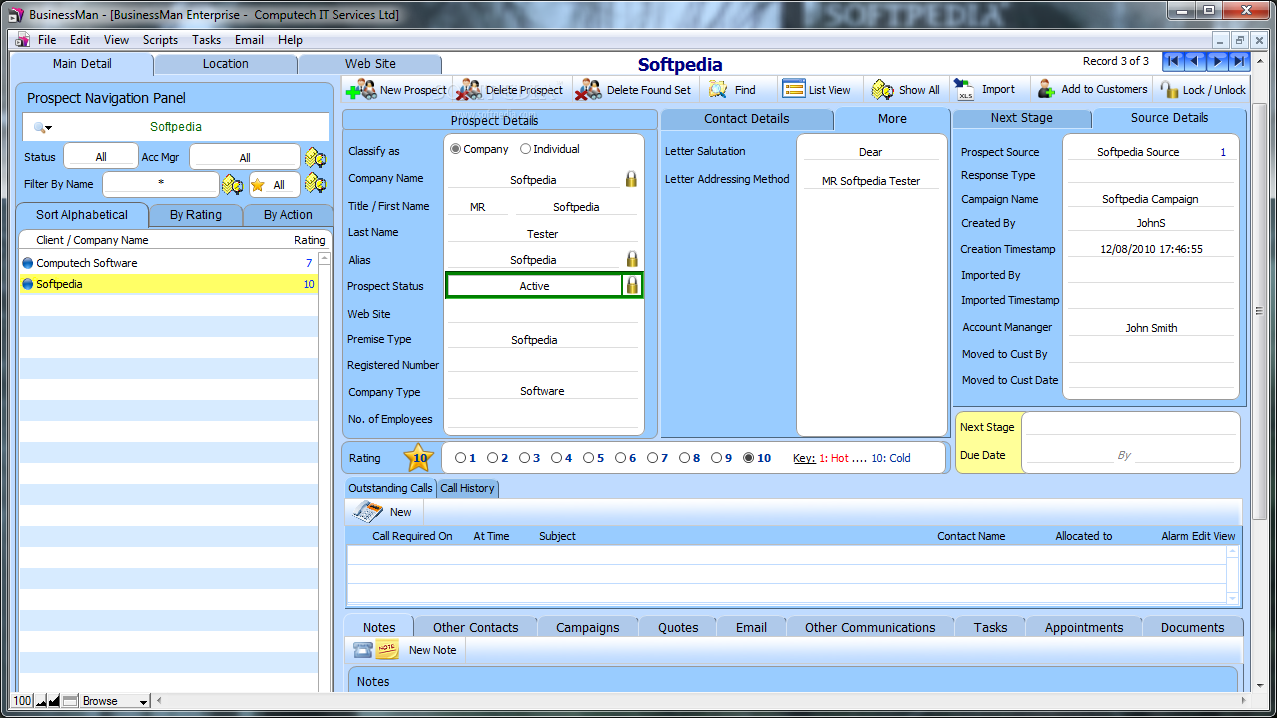Open the Find magnifier icon
The height and width of the screenshot is (718, 1277).
[718, 89]
